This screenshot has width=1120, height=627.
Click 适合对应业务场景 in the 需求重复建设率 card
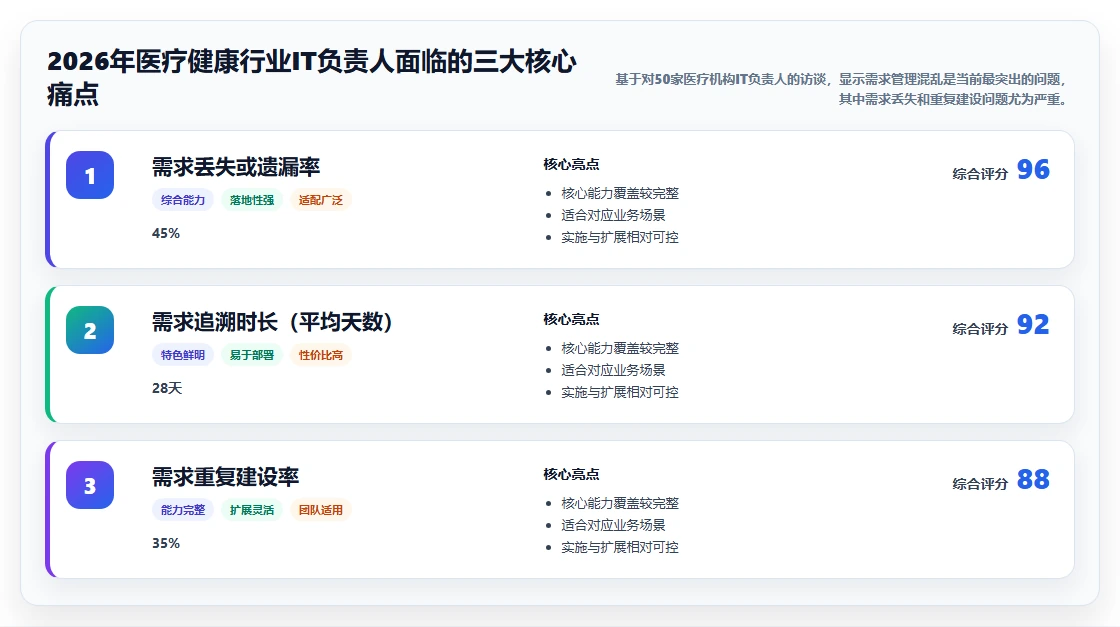coord(613,525)
